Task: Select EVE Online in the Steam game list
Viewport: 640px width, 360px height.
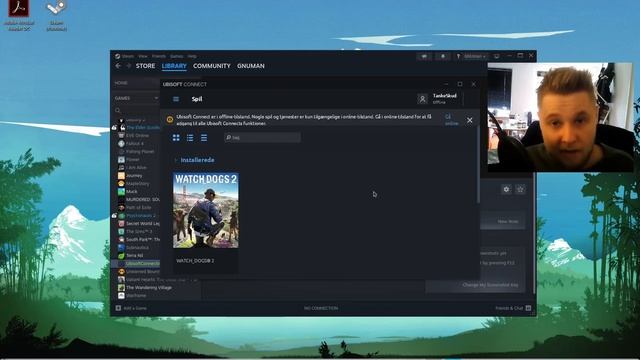Action: [x=137, y=136]
